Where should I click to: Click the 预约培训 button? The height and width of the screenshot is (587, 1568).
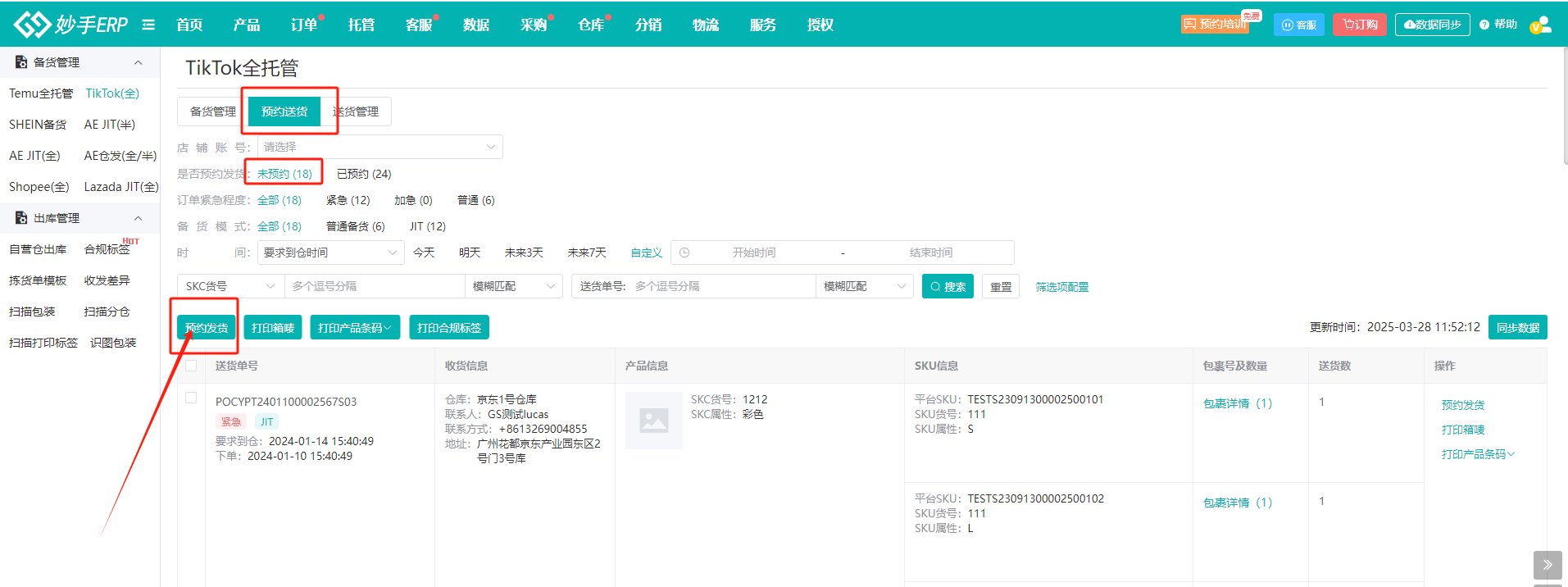[1216, 25]
